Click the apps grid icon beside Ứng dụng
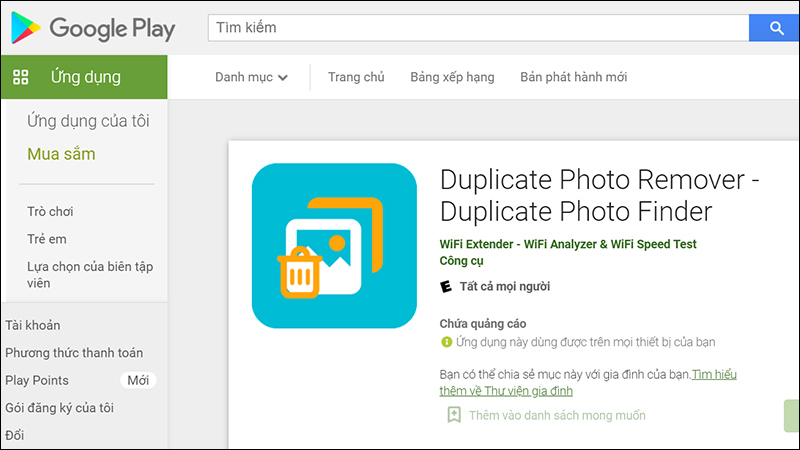800x450 pixels. click(x=21, y=77)
